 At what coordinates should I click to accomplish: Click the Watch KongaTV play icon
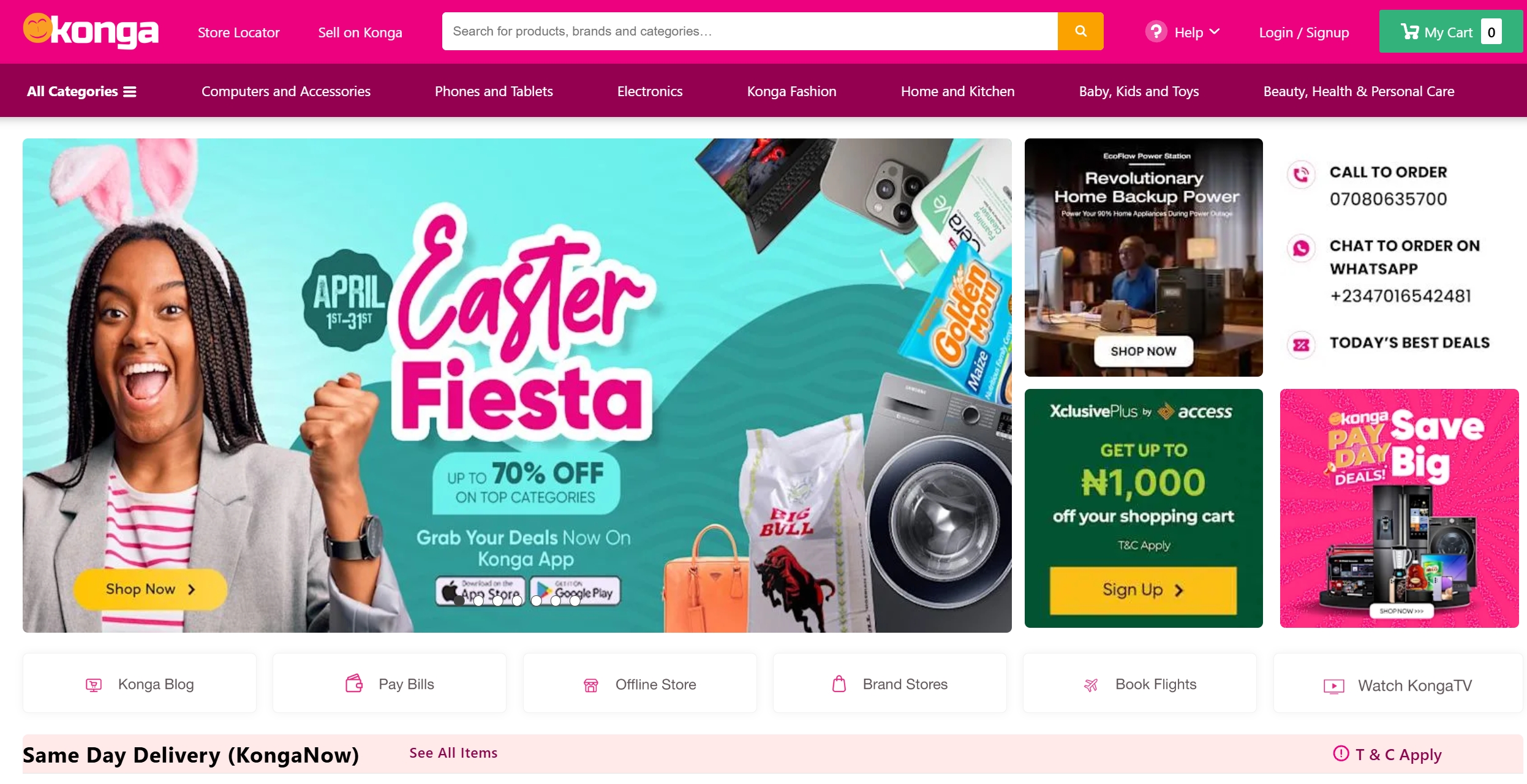1333,686
